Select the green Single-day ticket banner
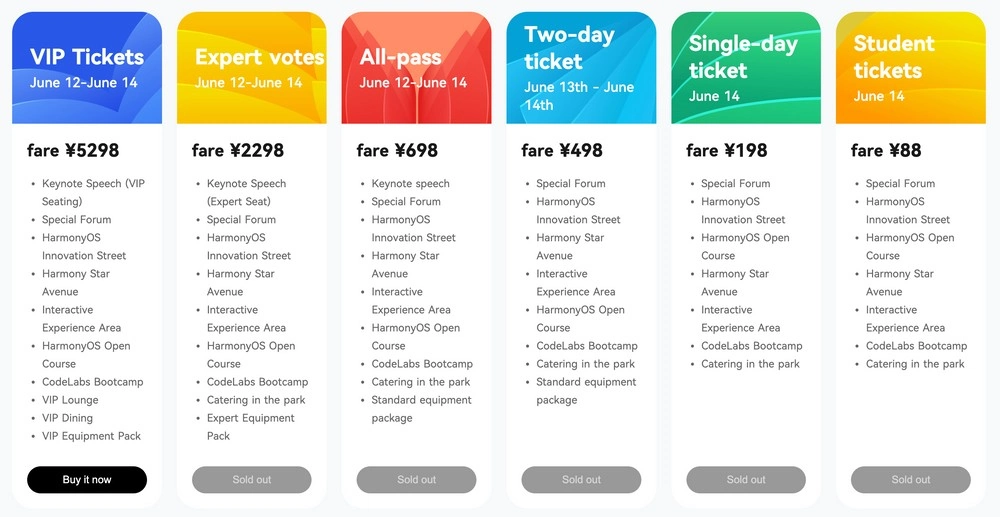1000x517 pixels. [x=746, y=68]
